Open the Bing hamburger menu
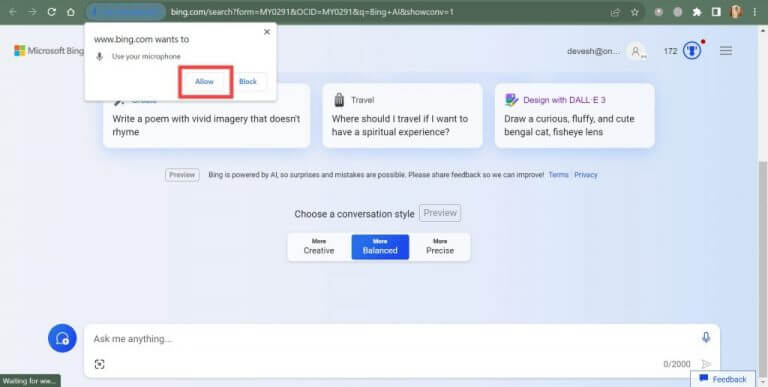This screenshot has height=387, width=768. click(726, 51)
